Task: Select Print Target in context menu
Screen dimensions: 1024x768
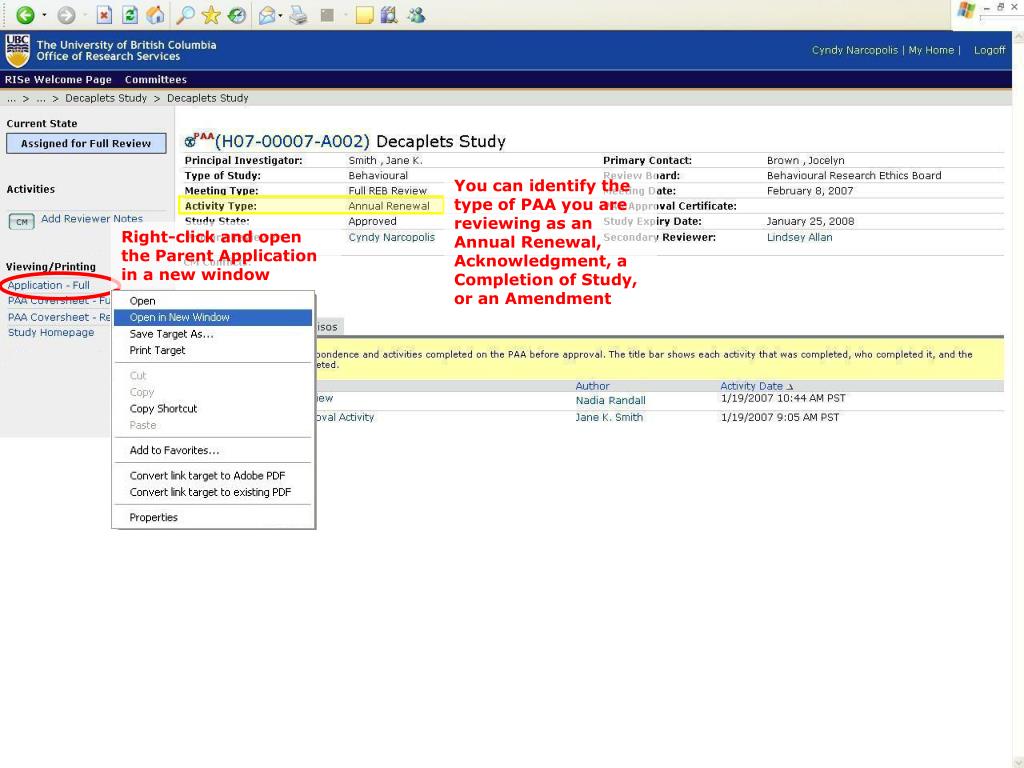Action: tap(213, 350)
